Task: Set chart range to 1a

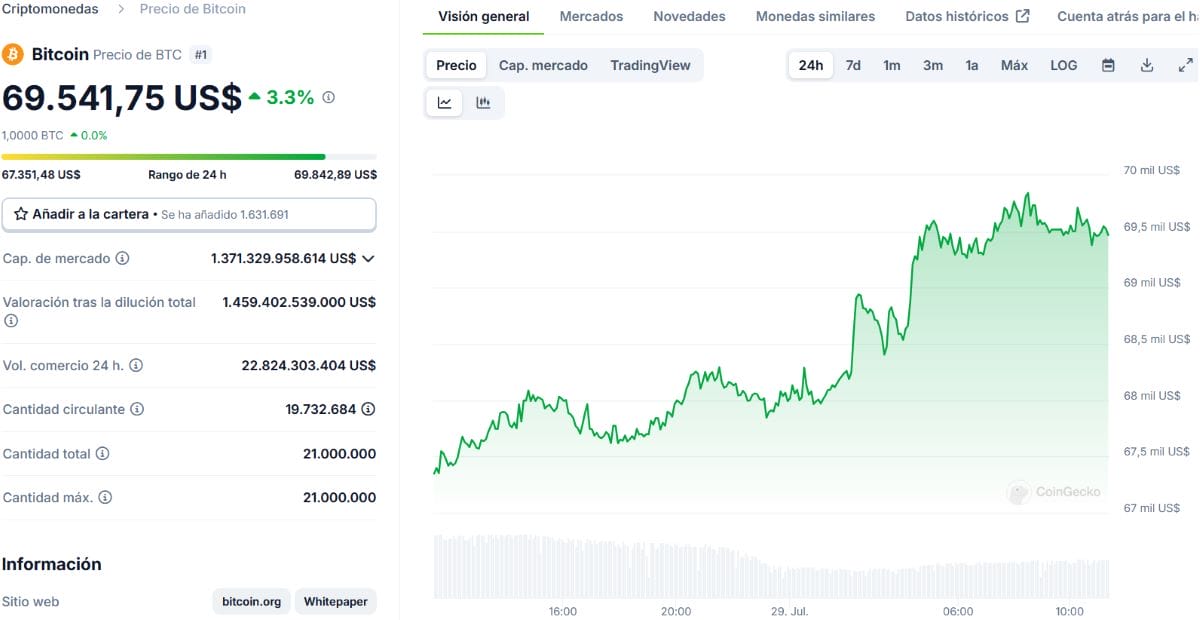Action: click(972, 65)
